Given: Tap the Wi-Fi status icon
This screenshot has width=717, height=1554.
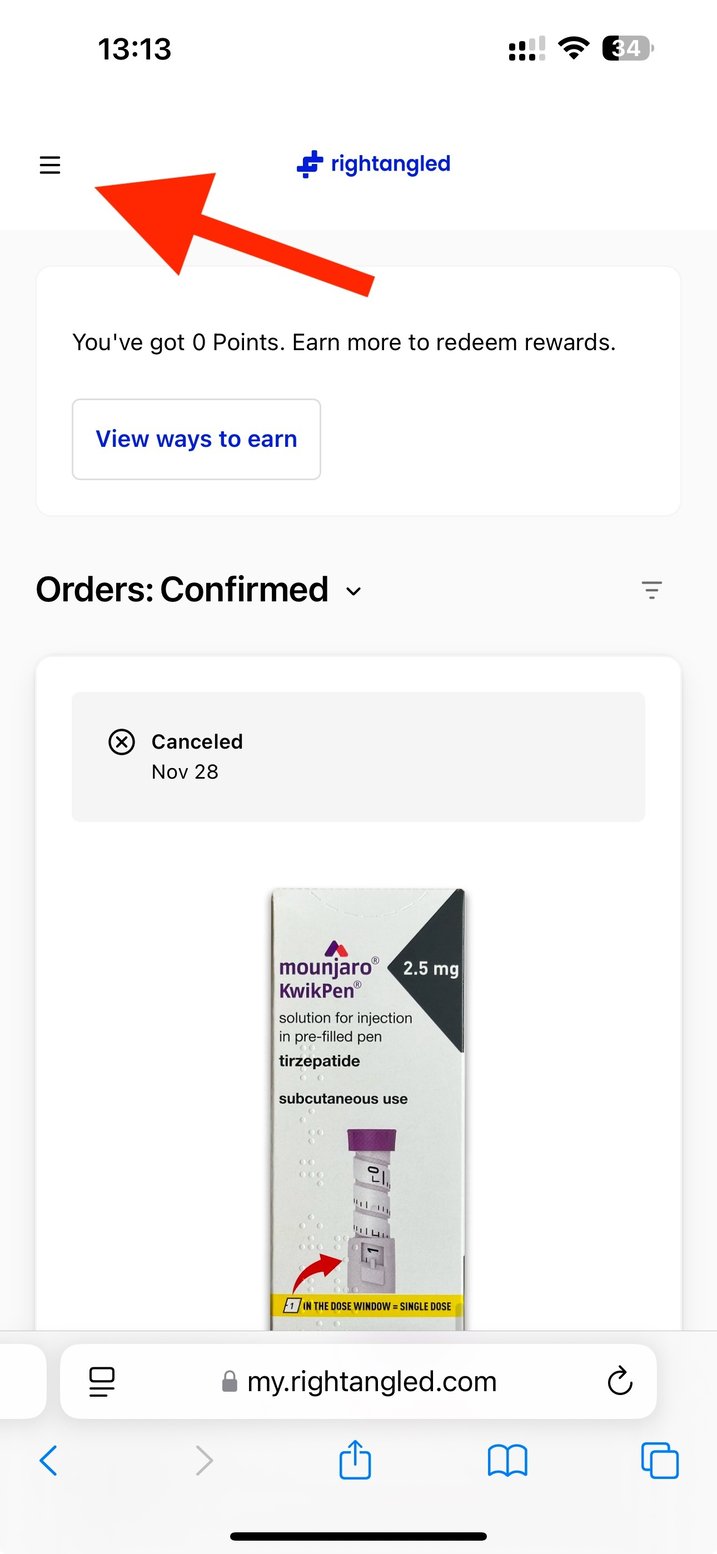Looking at the screenshot, I should 574,48.
